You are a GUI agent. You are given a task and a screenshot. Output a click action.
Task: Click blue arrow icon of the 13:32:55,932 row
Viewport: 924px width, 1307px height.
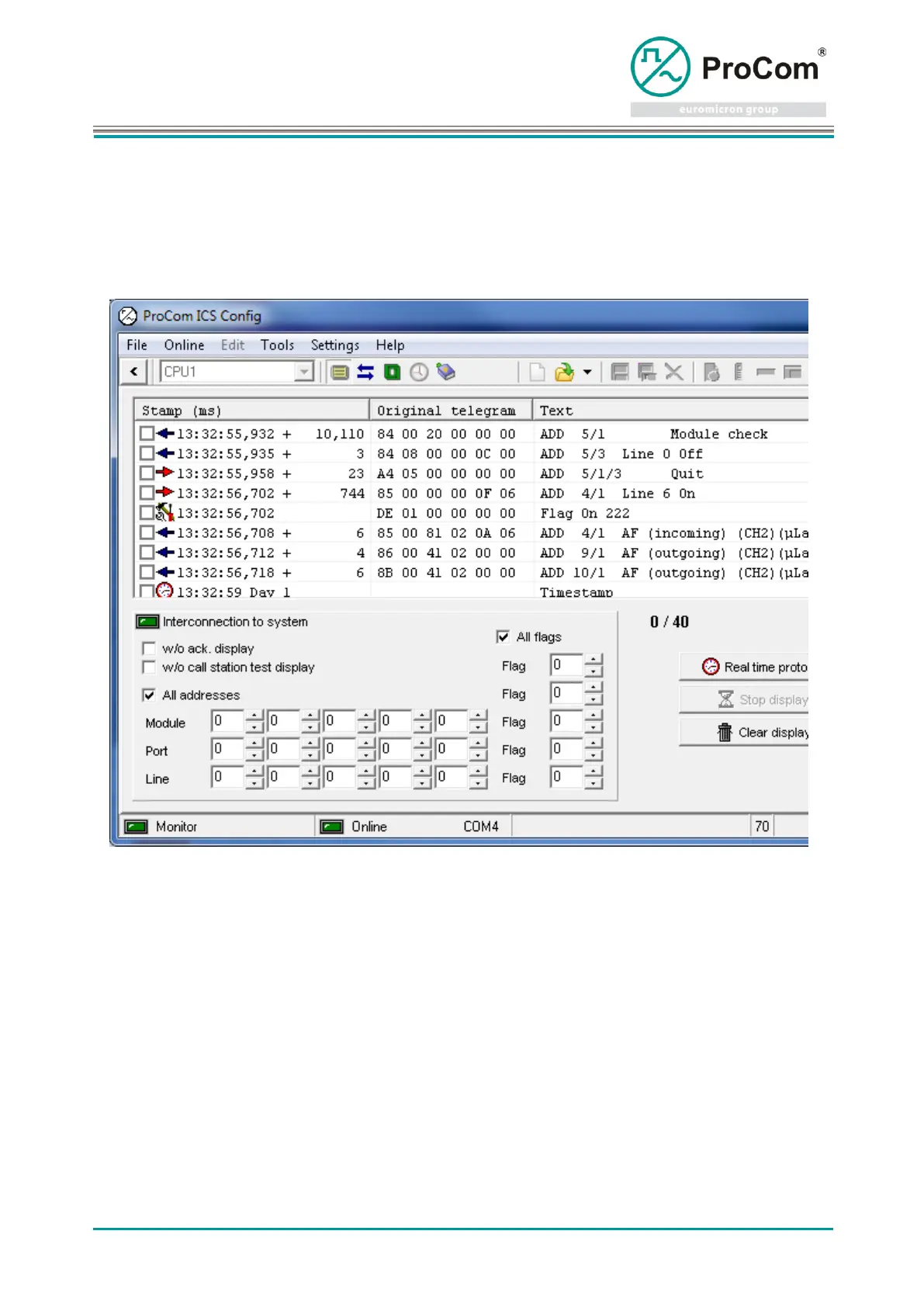[x=165, y=433]
